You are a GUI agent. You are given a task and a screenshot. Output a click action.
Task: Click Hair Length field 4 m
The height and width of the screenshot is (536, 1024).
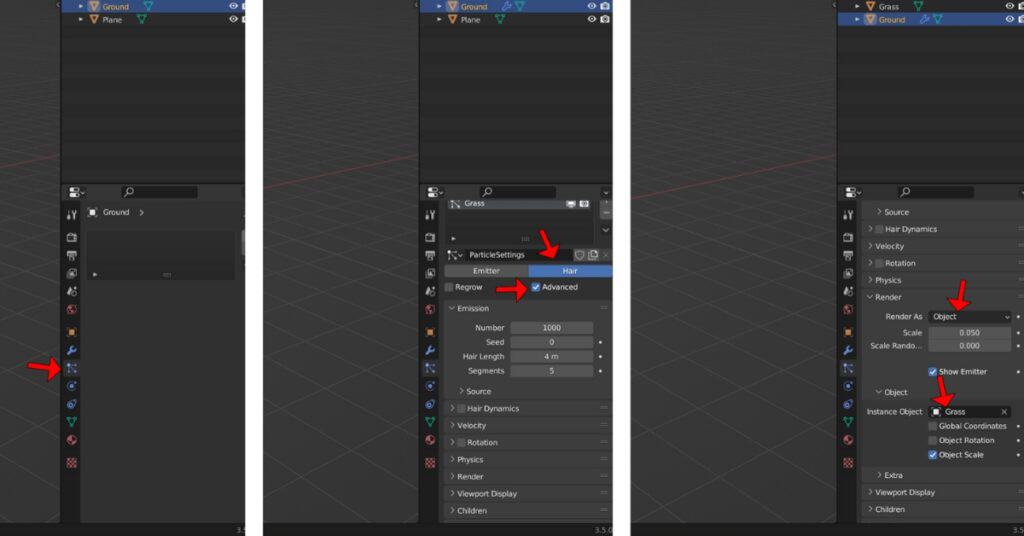pos(552,356)
